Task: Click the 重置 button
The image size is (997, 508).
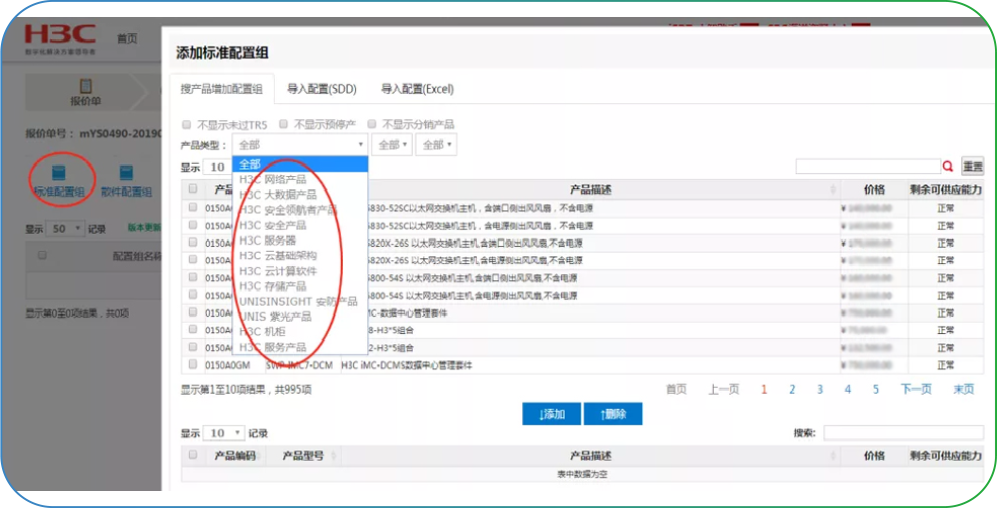Action: pyautogui.click(x=973, y=167)
